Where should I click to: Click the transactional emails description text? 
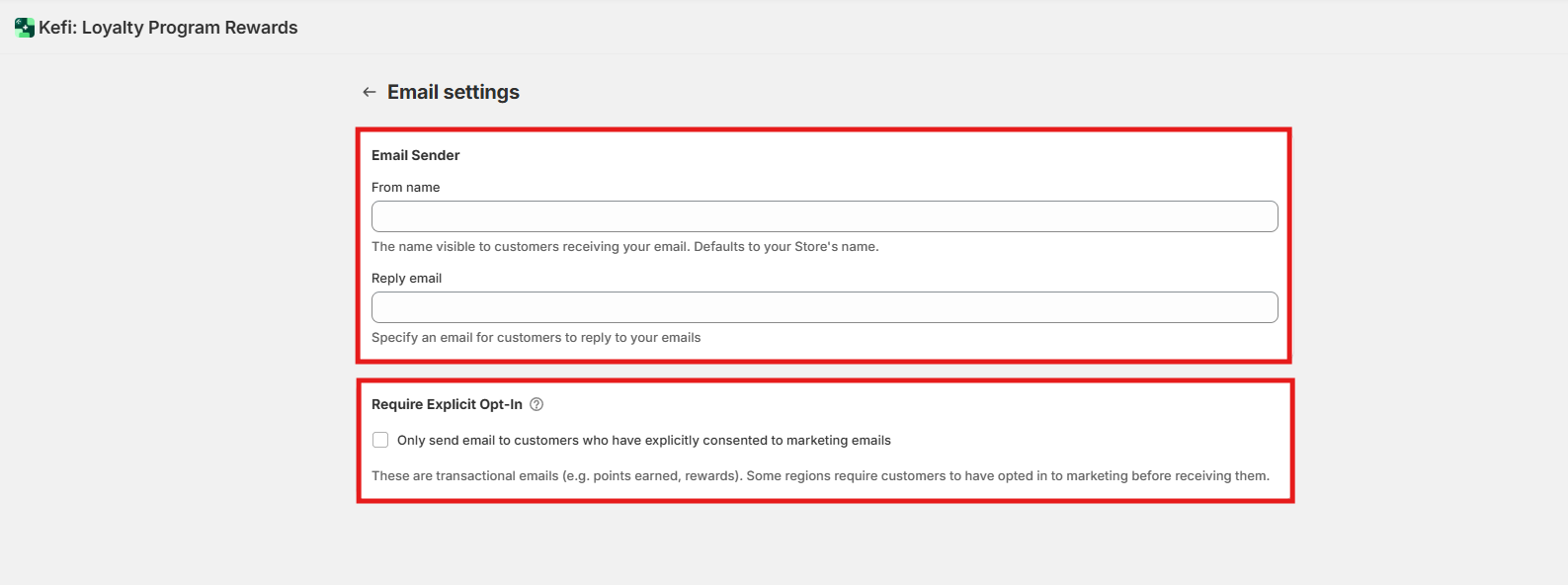point(820,476)
